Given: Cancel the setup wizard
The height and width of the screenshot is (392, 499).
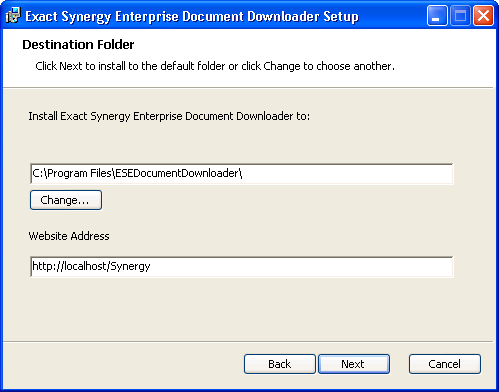Looking at the screenshot, I should 445,364.
